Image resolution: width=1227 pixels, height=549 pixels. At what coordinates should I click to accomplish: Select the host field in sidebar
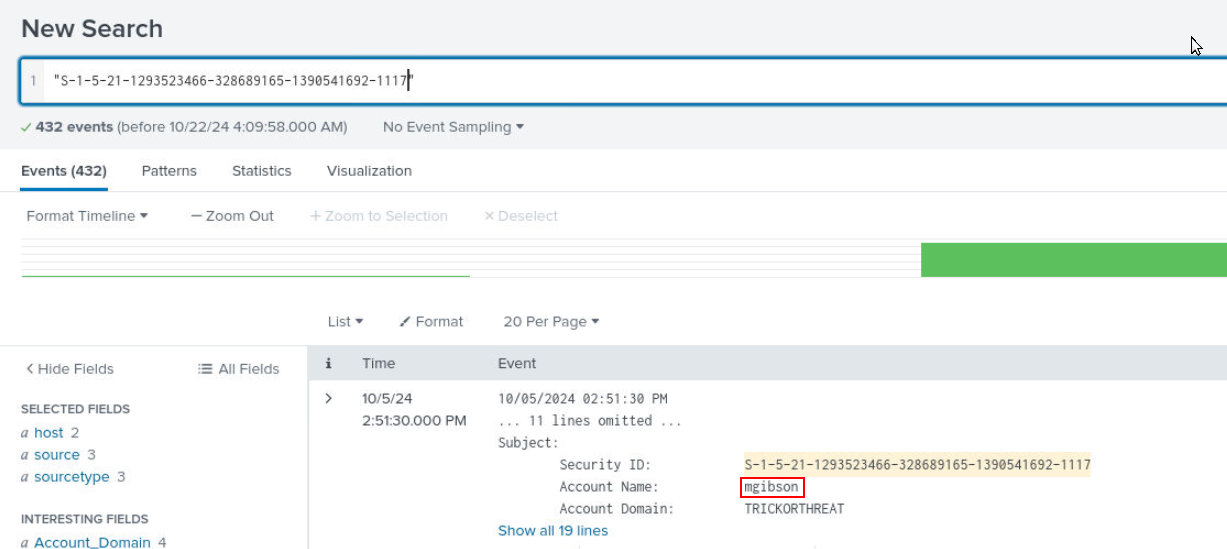tap(48, 433)
